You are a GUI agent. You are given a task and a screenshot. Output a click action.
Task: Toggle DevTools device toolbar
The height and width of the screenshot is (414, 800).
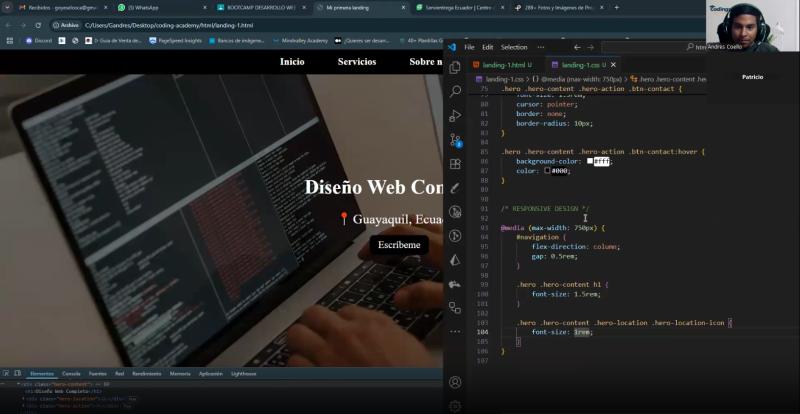(x=17, y=373)
